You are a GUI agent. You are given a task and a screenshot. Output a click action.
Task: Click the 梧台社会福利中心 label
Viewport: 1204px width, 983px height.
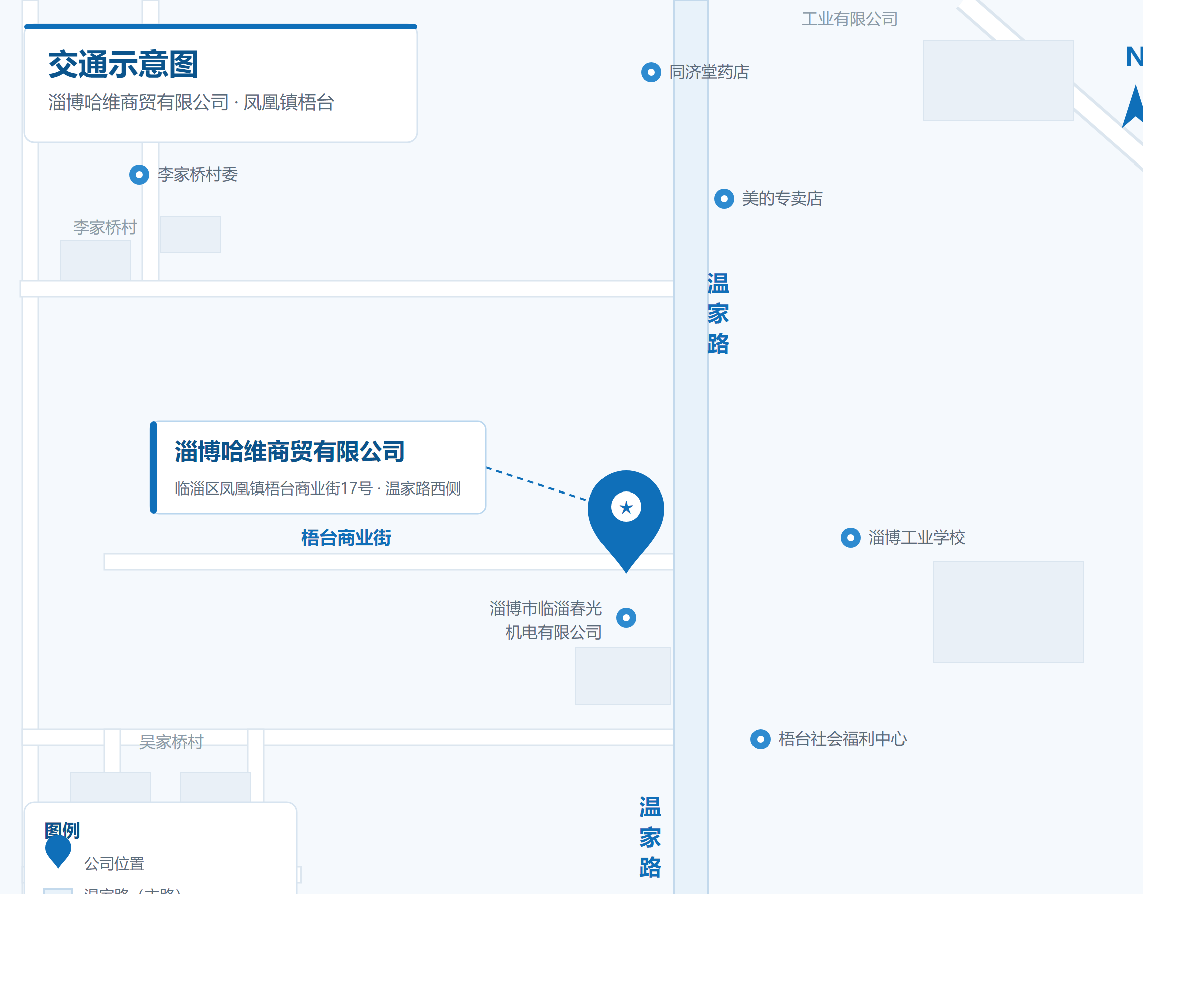843,738
